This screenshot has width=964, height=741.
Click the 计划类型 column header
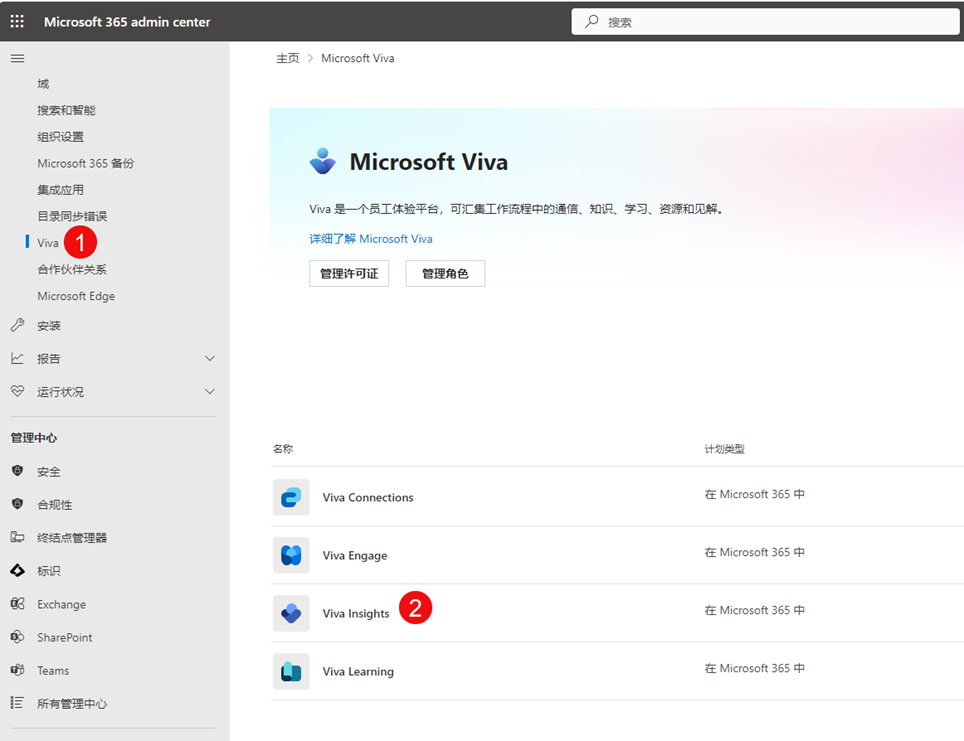724,449
